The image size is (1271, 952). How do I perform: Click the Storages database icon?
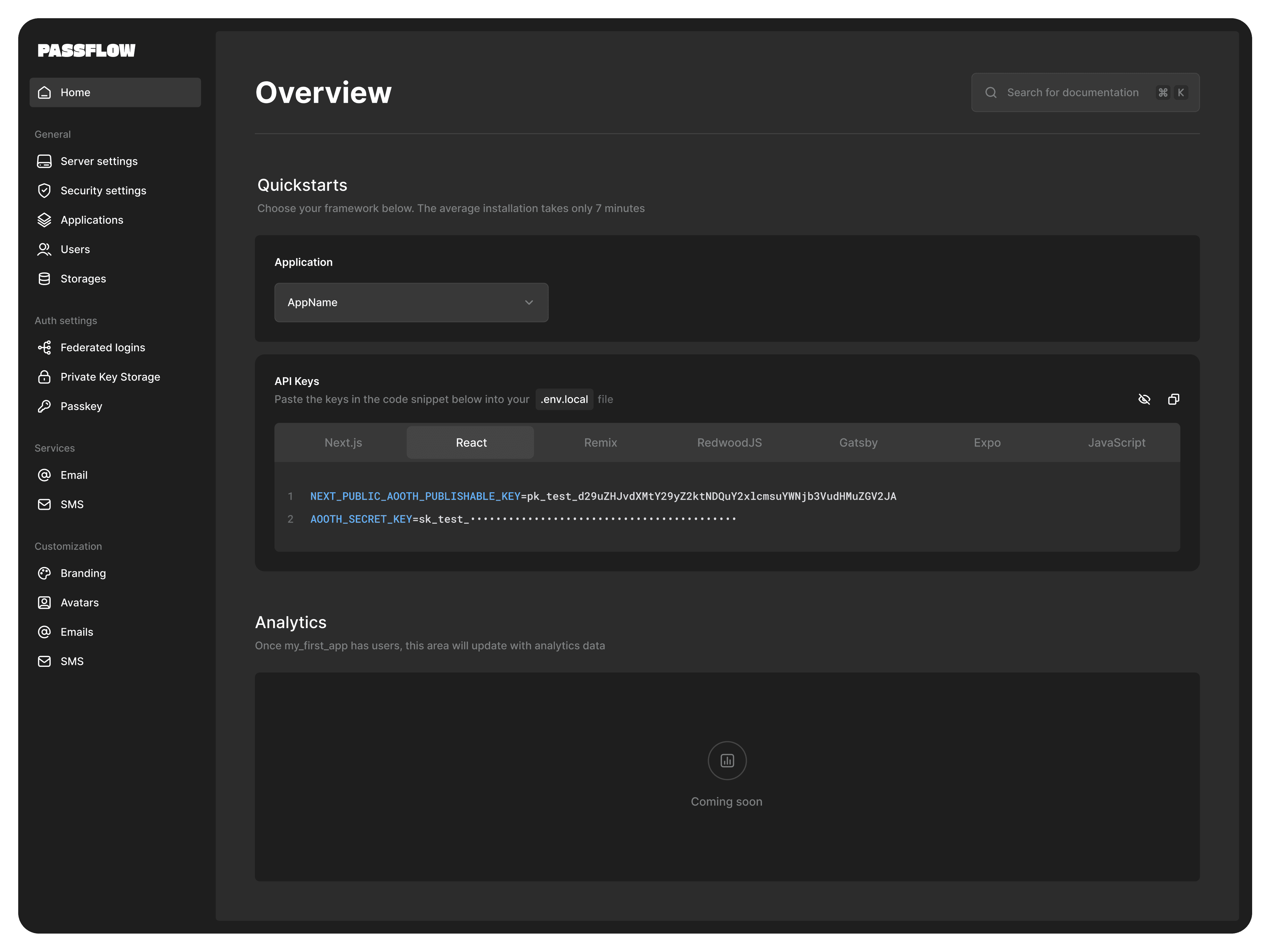pyautogui.click(x=44, y=279)
